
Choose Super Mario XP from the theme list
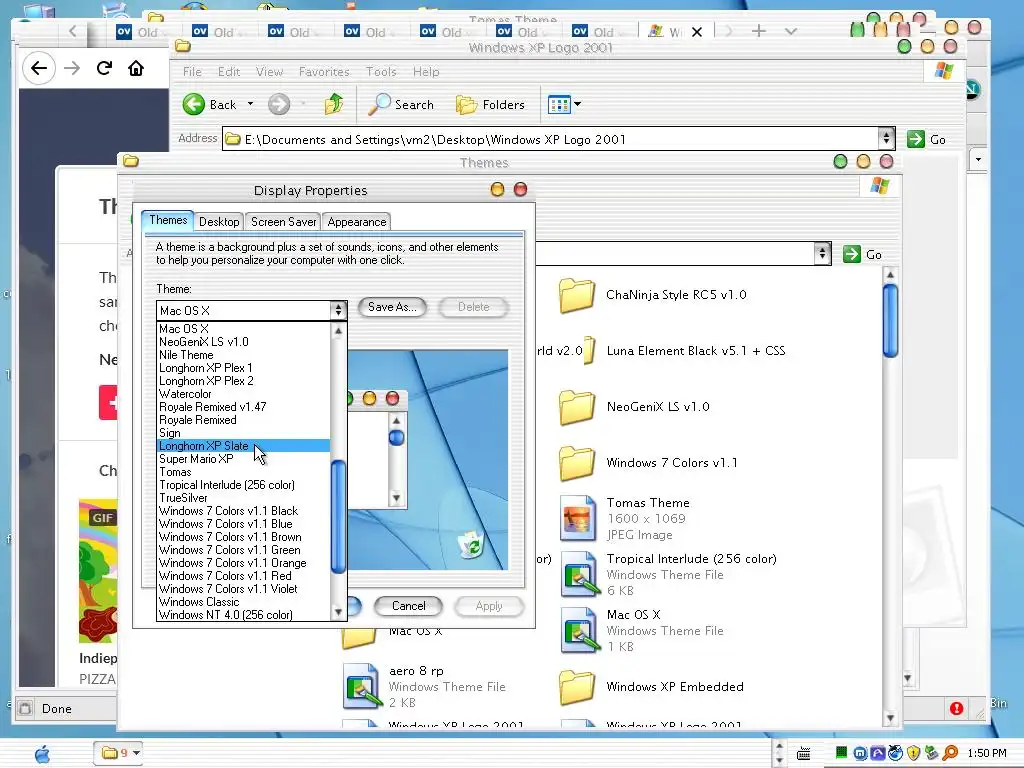[244, 459]
